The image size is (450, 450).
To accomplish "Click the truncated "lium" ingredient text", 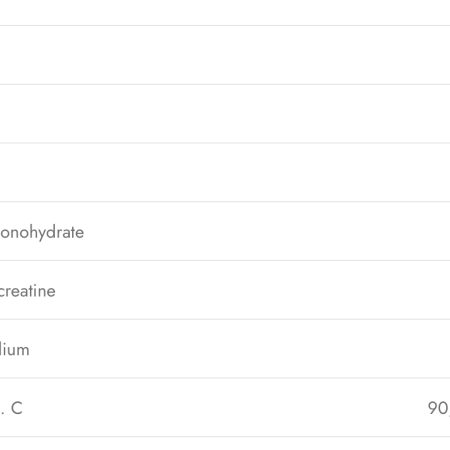I will coord(15,350).
